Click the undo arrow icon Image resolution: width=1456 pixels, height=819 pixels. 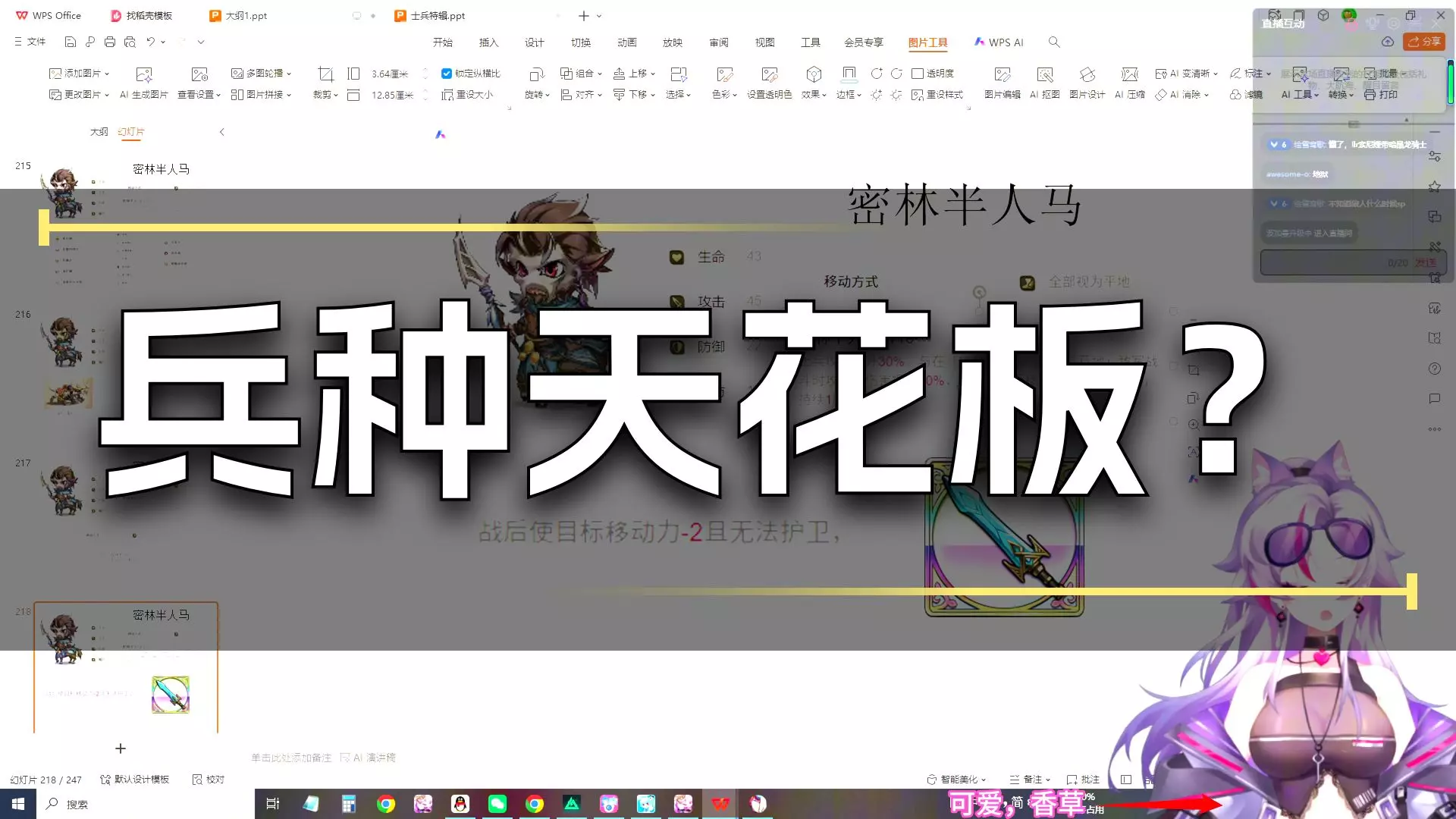click(x=151, y=42)
